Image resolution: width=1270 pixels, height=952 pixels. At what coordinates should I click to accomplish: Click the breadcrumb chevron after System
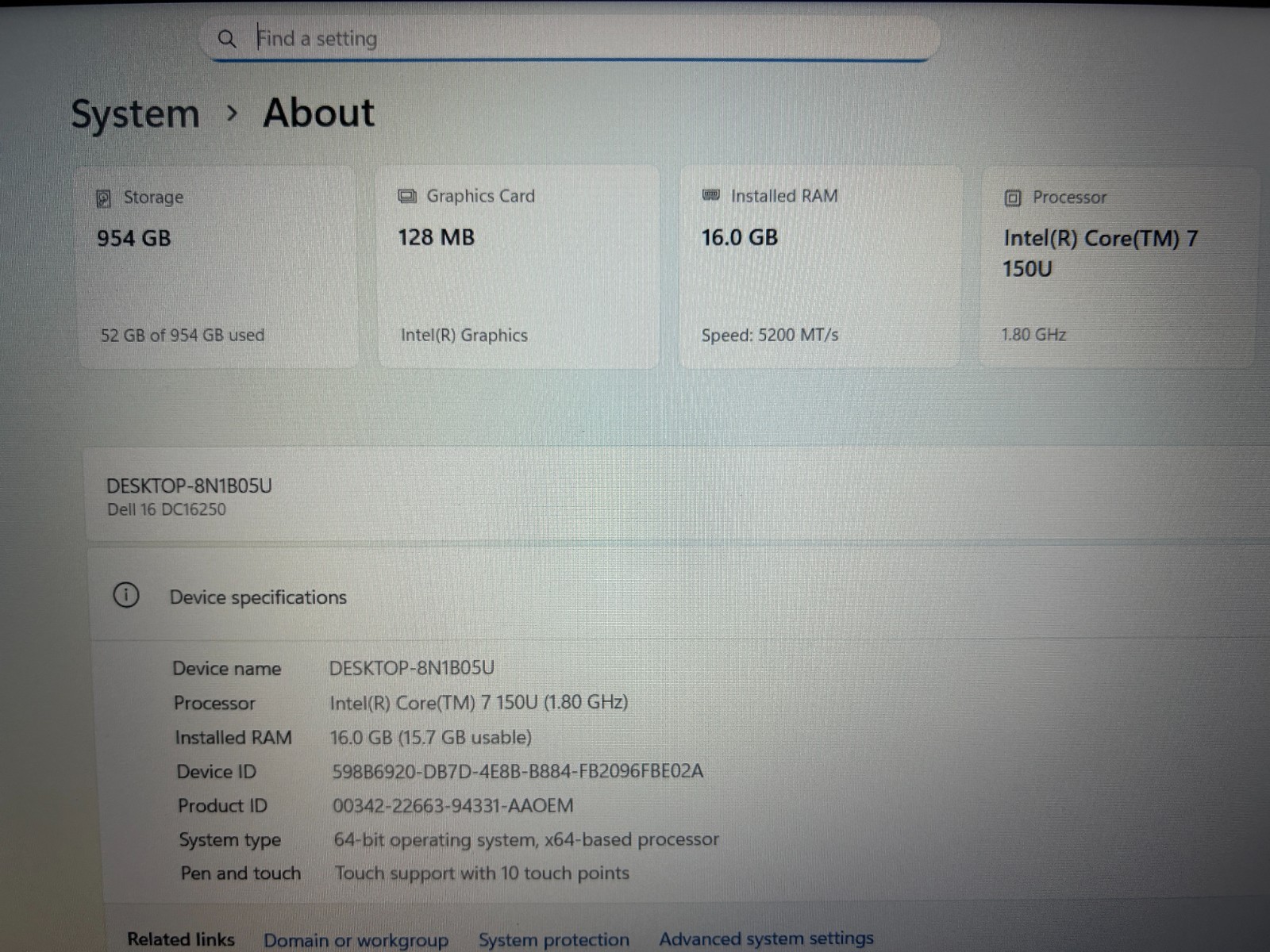(x=232, y=113)
